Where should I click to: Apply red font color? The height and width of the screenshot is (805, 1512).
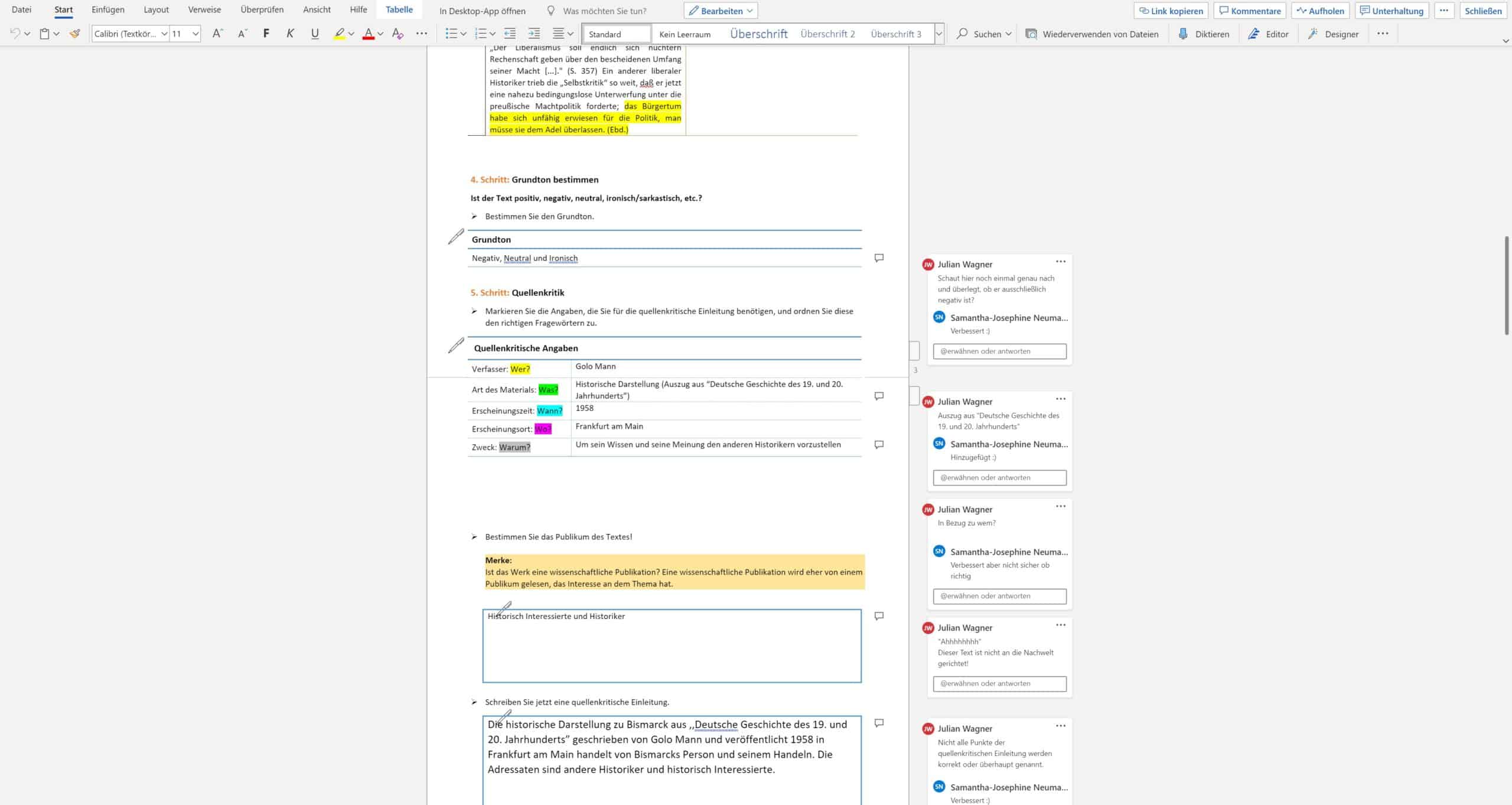(369, 34)
